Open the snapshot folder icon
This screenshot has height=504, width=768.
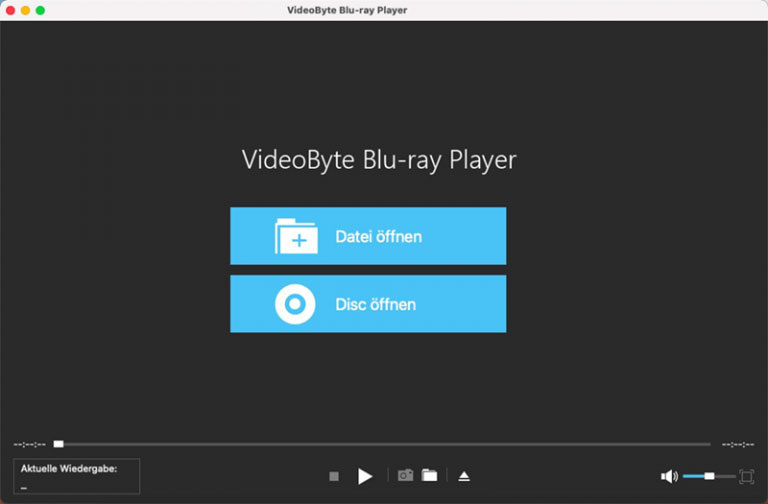(x=430, y=475)
